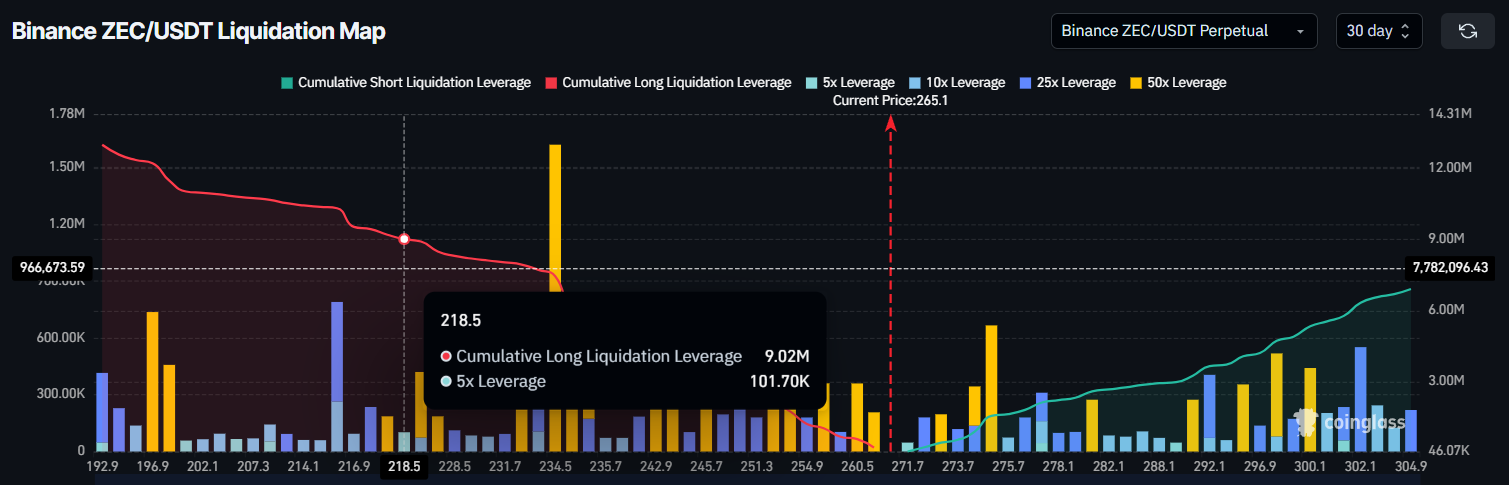Click the yellow 50x Leverage legend swatch

click(x=1134, y=83)
